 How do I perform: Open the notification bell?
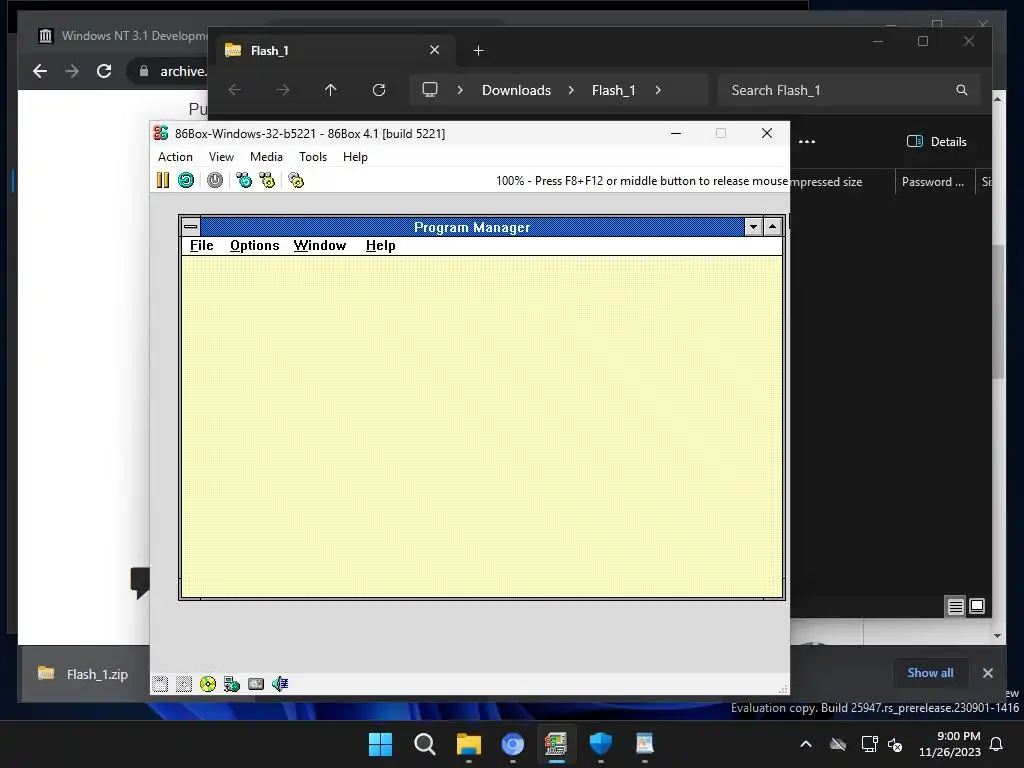click(x=997, y=744)
